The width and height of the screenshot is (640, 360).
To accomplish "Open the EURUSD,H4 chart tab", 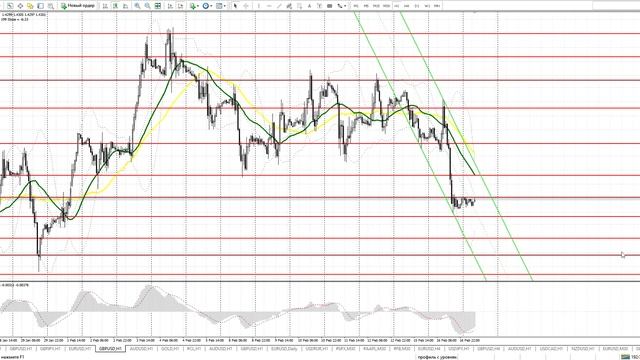I will point(429,349).
